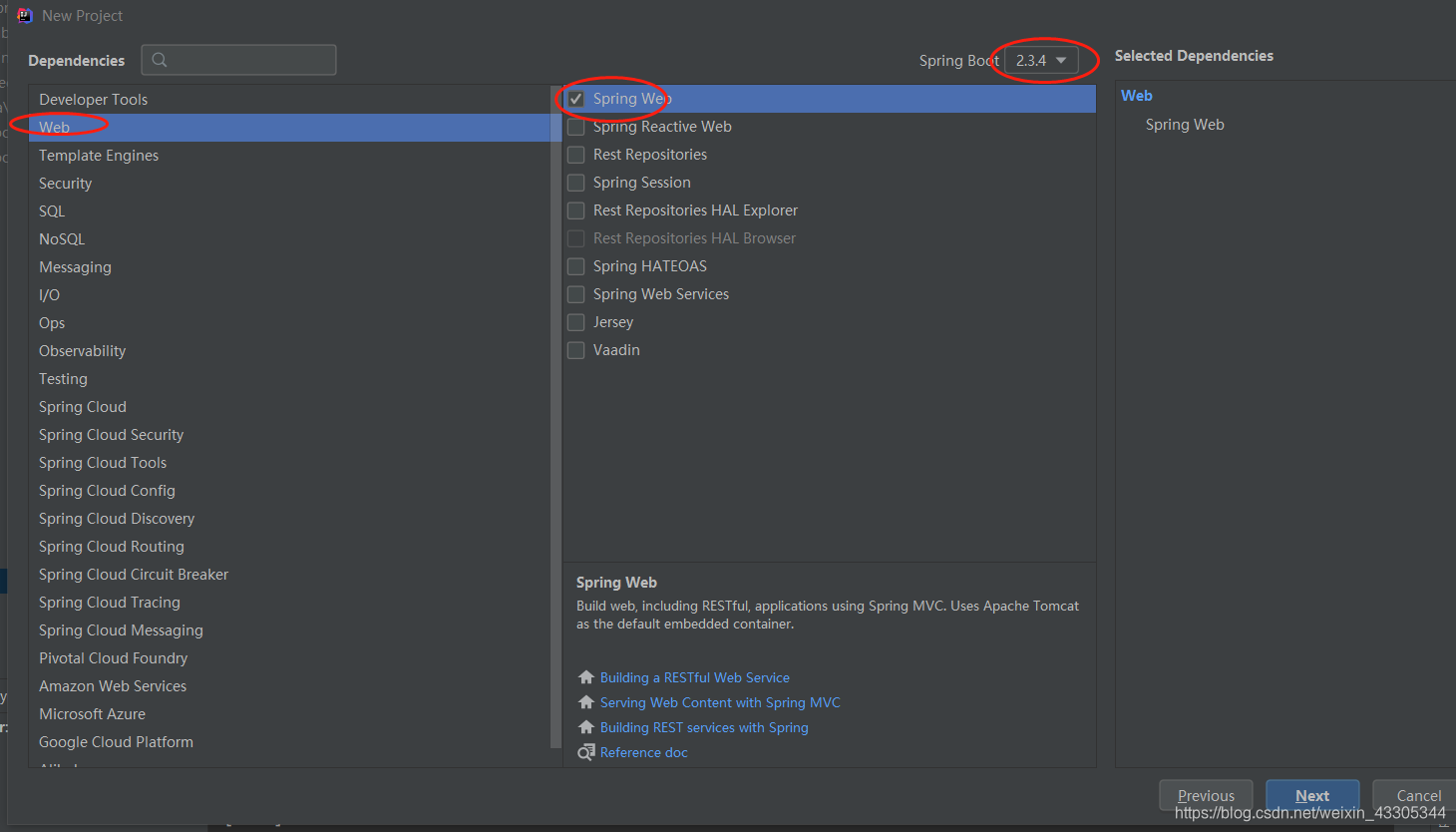
Task: Enable the Rest Repositories checkbox
Action: (x=576, y=155)
